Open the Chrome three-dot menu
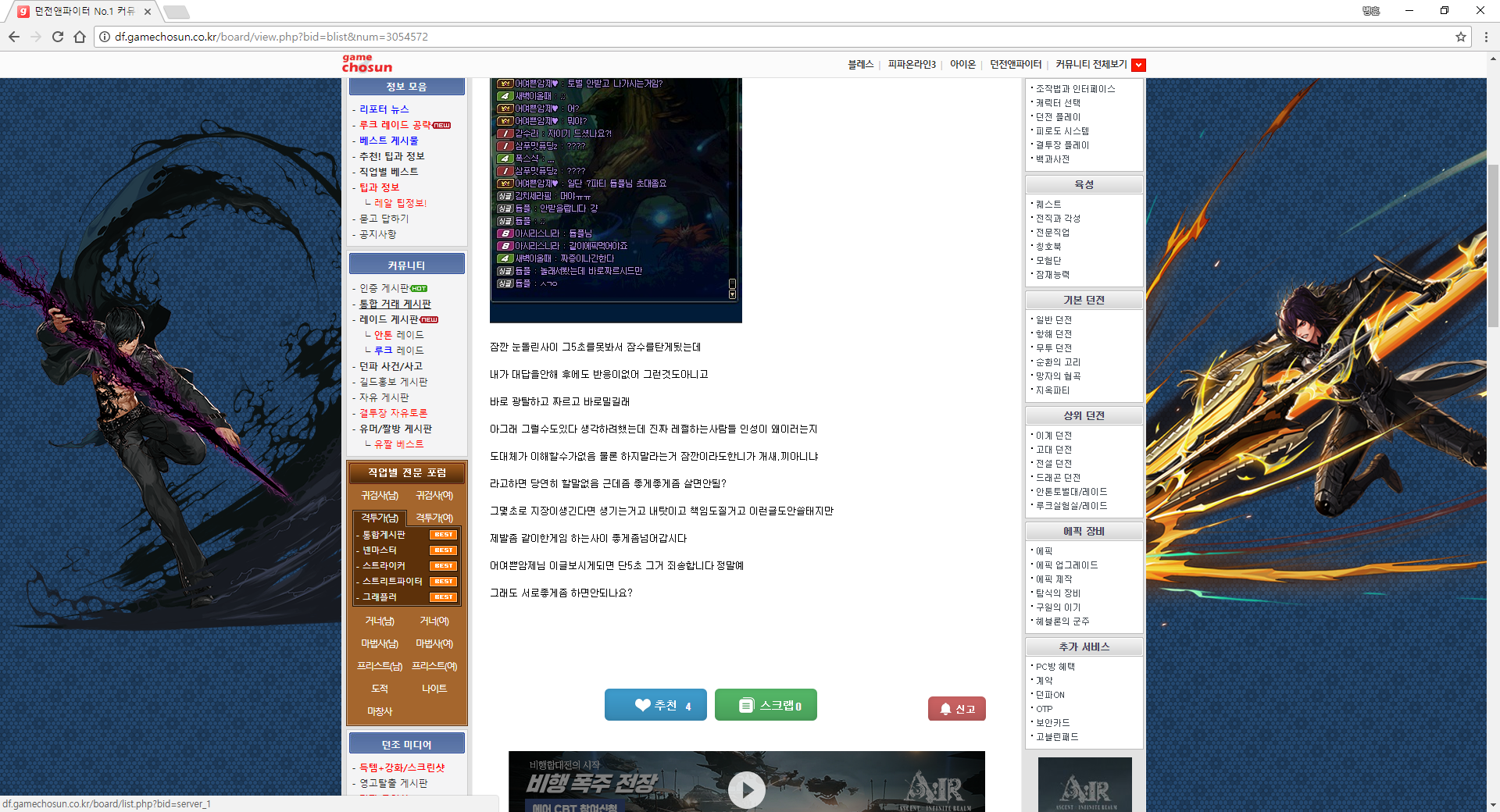 (1486, 37)
